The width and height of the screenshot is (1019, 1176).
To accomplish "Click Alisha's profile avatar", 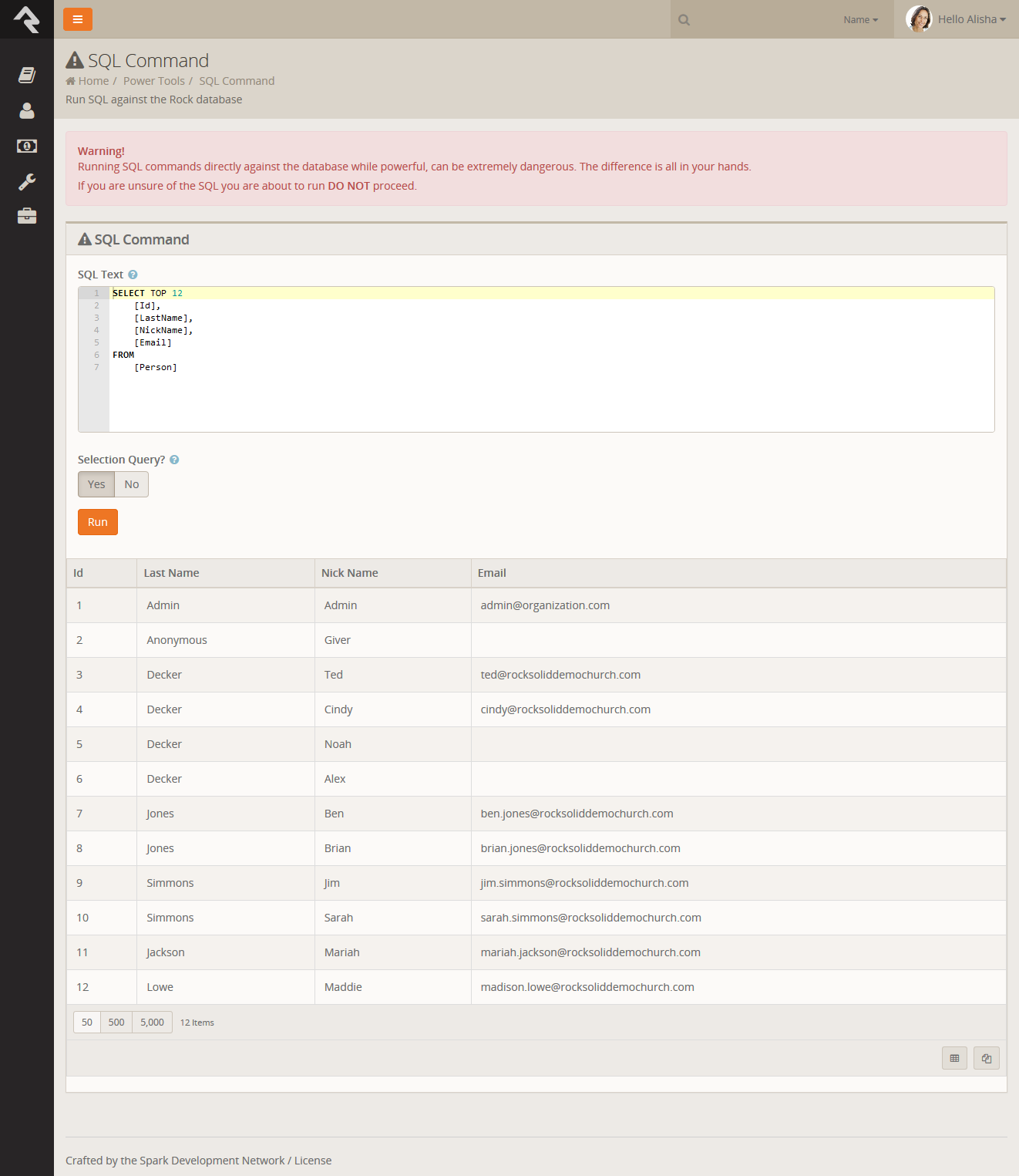I will click(x=919, y=19).
